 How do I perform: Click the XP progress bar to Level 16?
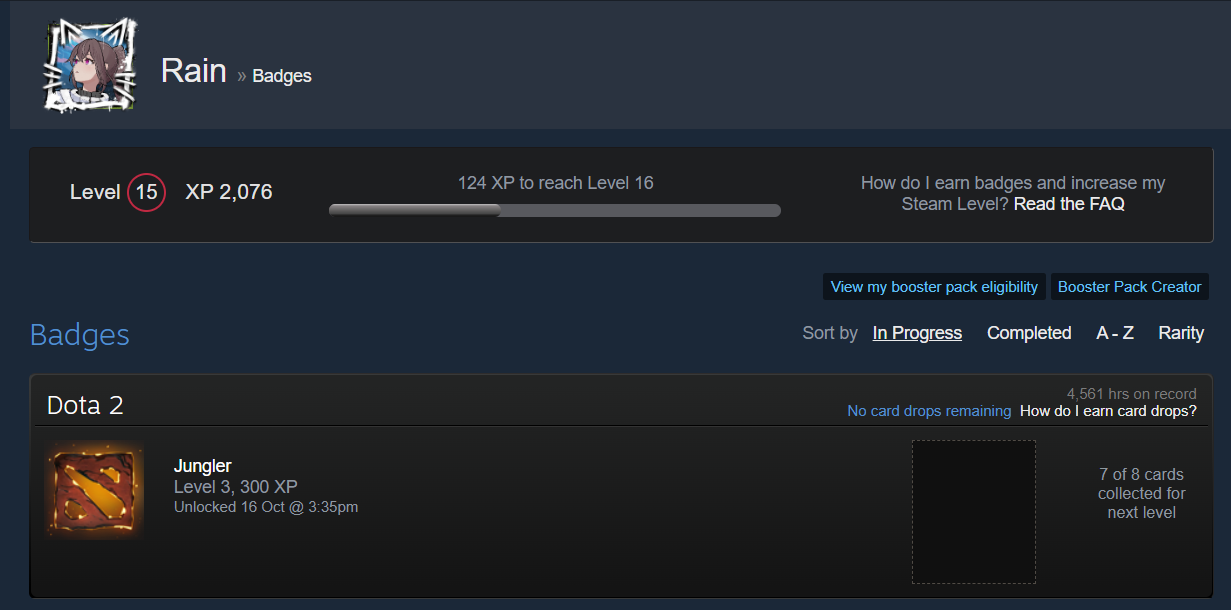555,210
